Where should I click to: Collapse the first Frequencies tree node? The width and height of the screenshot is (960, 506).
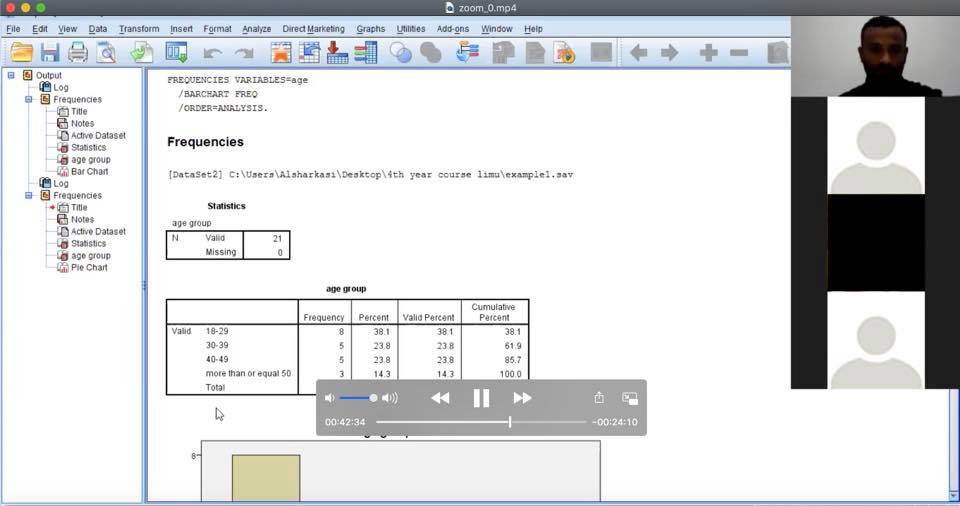(x=30, y=100)
